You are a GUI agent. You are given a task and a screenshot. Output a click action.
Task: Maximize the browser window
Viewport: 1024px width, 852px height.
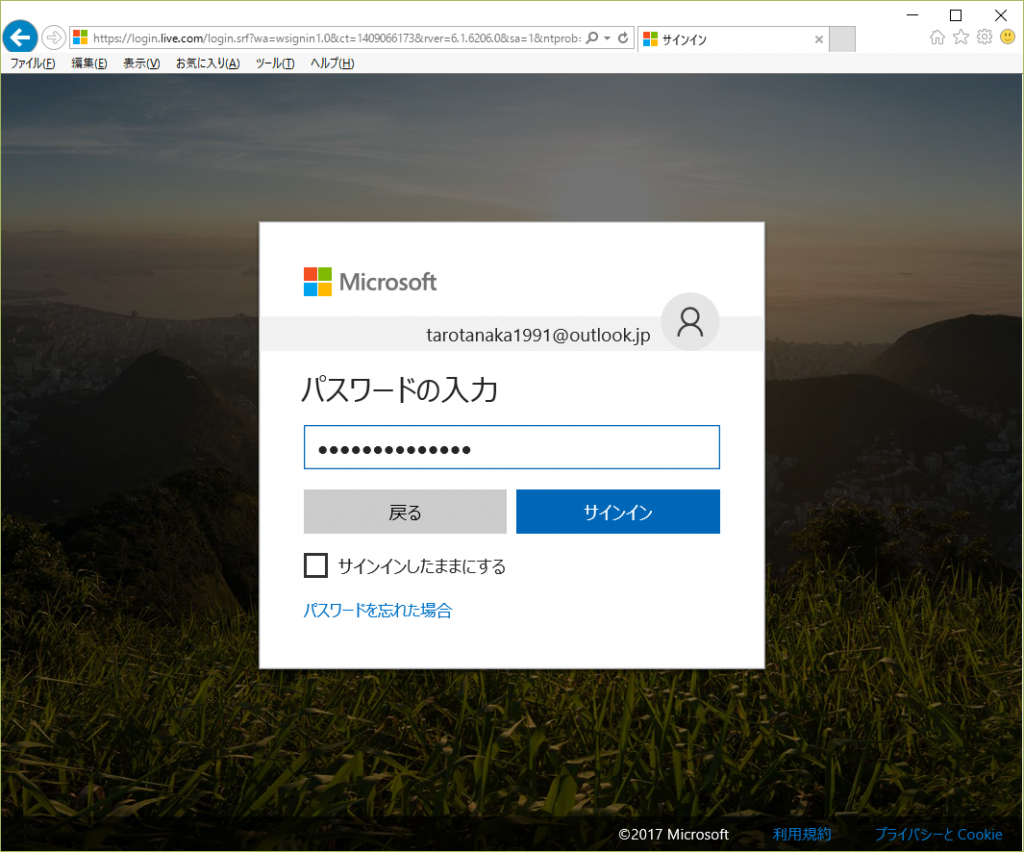pos(955,14)
